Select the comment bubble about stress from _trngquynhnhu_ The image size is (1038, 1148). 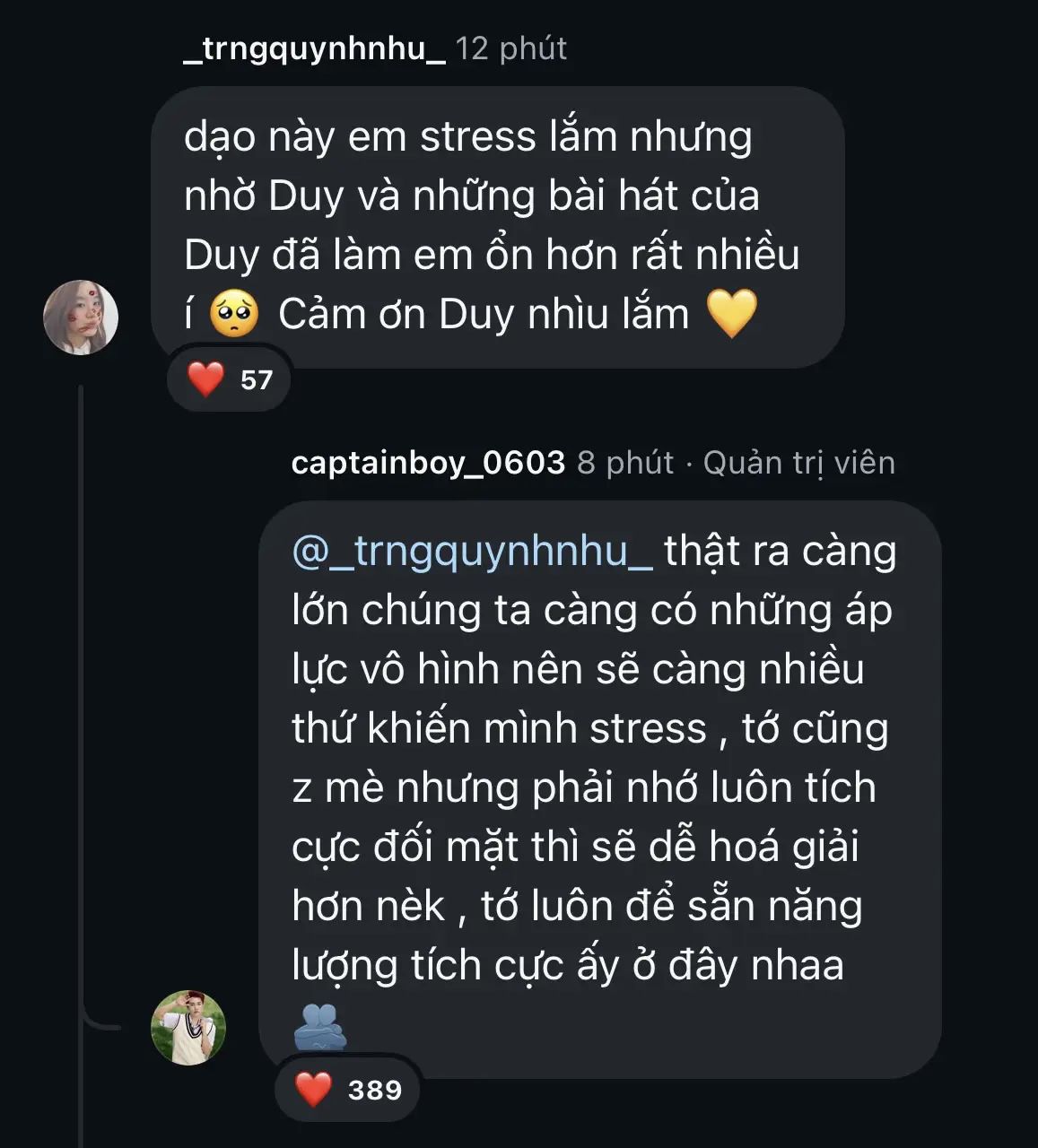[498, 227]
